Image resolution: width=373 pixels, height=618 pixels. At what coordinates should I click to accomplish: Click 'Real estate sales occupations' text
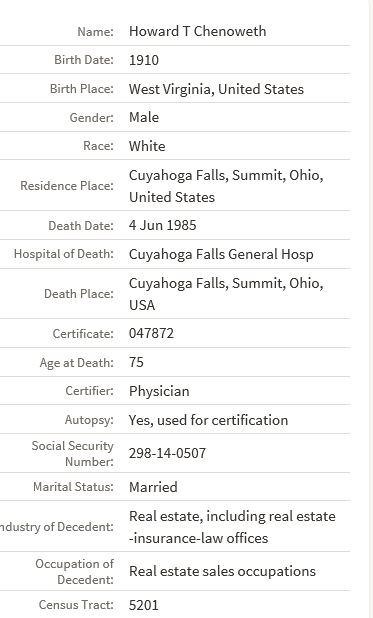(x=222, y=571)
